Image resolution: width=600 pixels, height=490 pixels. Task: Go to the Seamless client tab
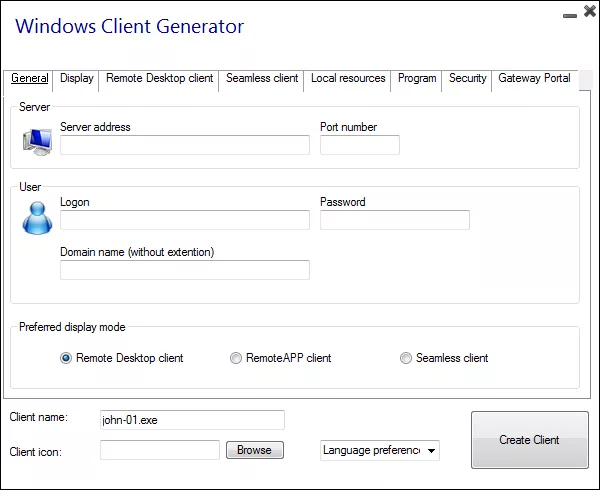(x=262, y=78)
